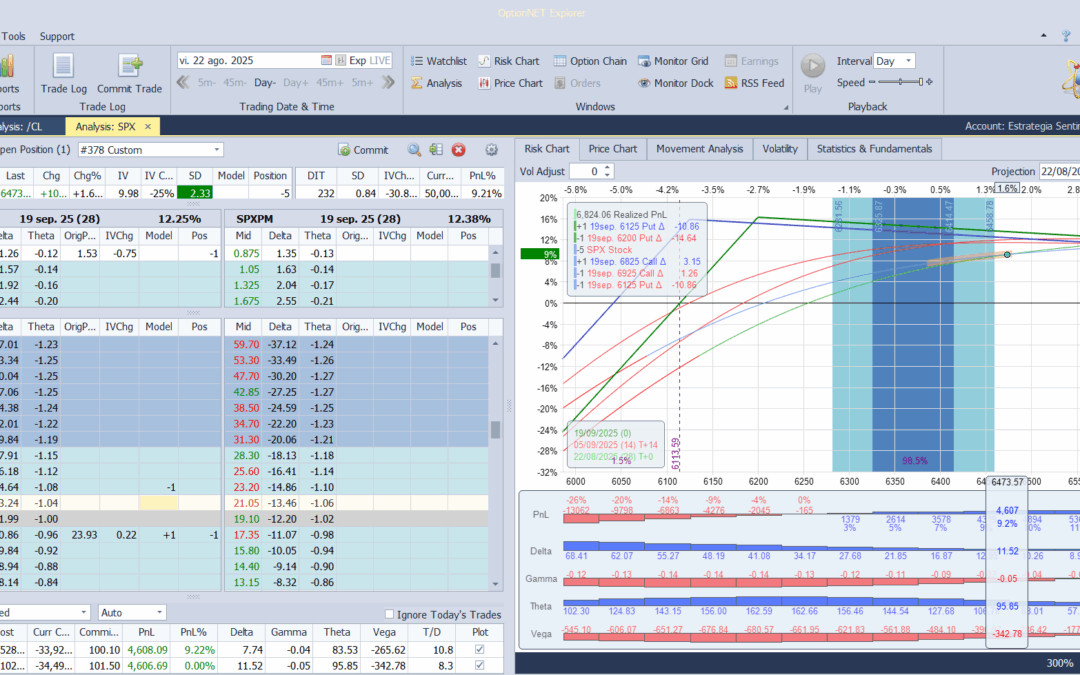
Task: Open the calendar date picker icon
Action: [x=326, y=61]
